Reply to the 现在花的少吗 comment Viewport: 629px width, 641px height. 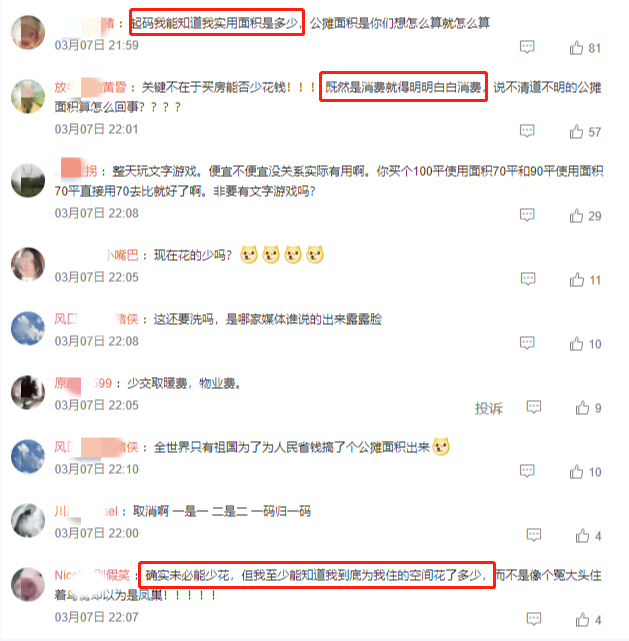coord(528,279)
